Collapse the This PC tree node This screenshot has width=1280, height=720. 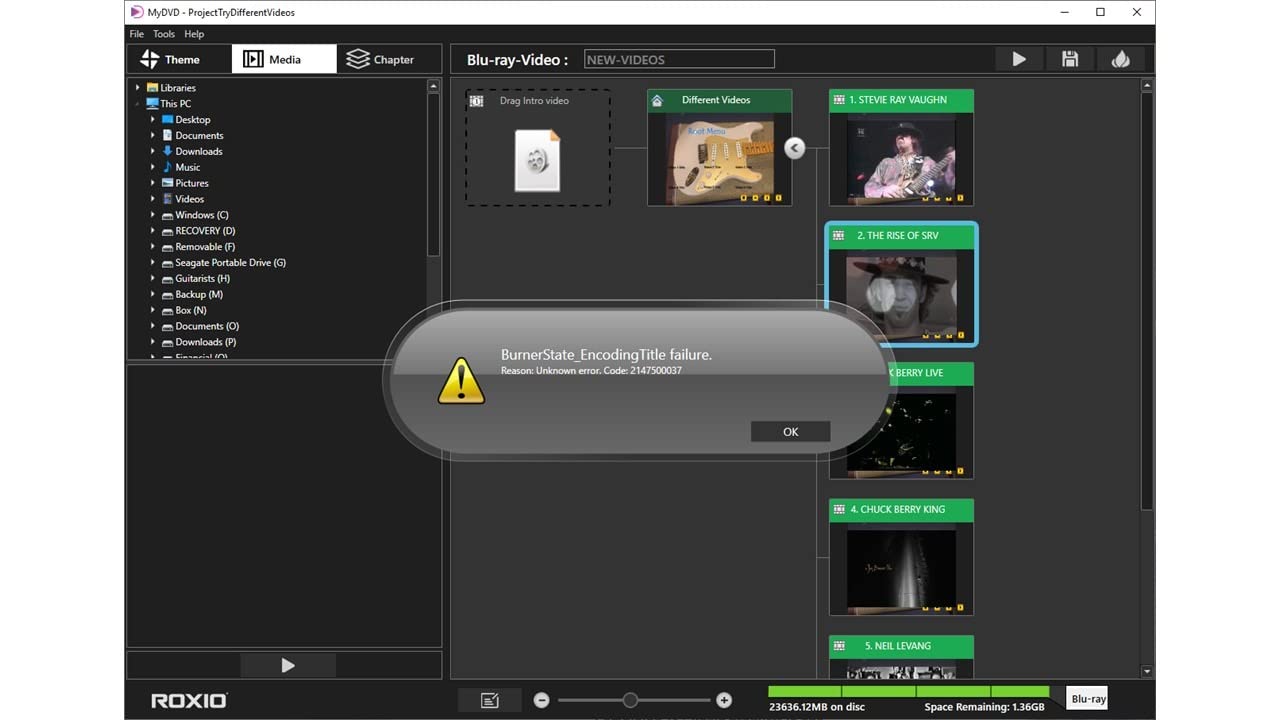tap(137, 103)
